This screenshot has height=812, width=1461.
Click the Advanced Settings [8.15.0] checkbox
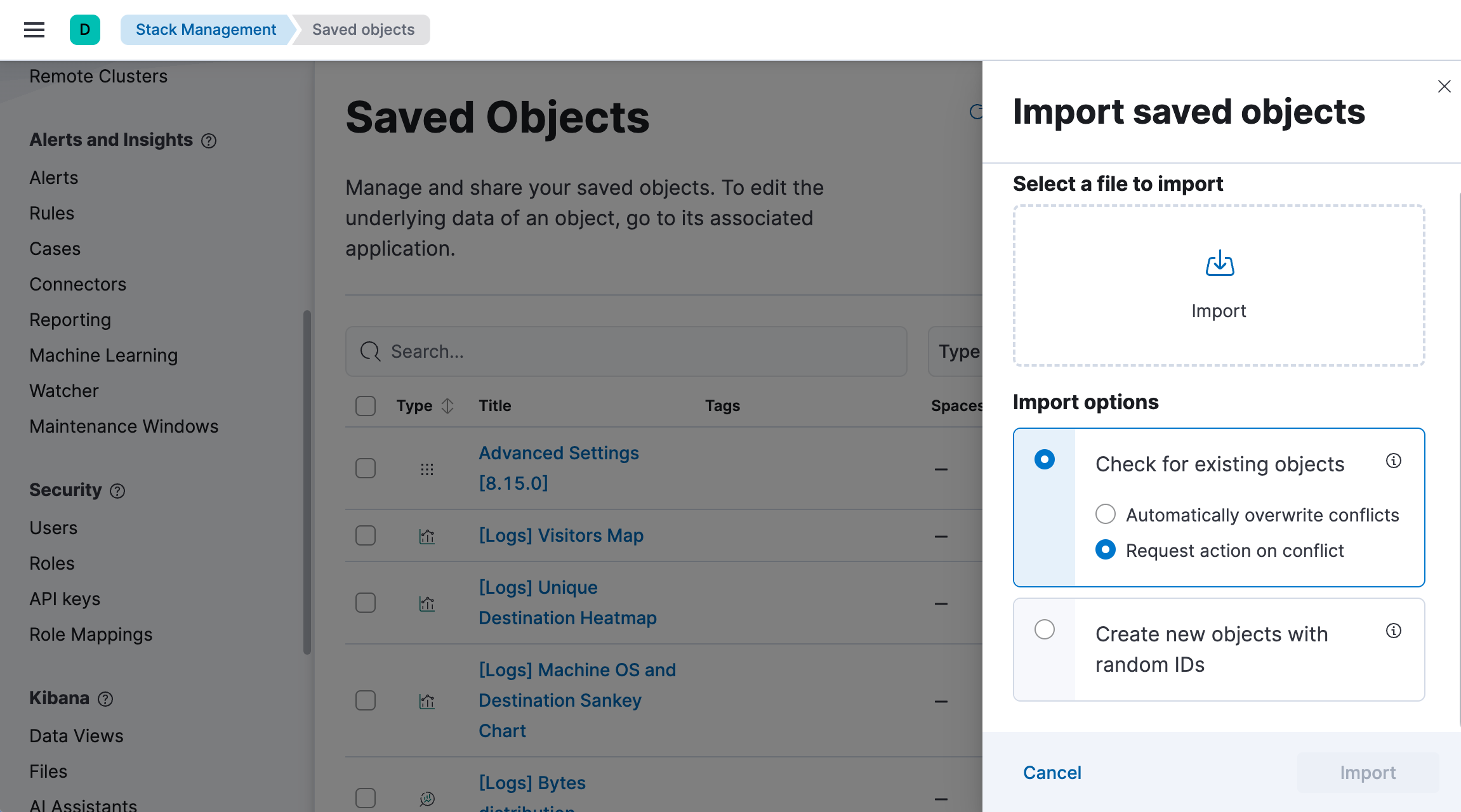coord(366,467)
